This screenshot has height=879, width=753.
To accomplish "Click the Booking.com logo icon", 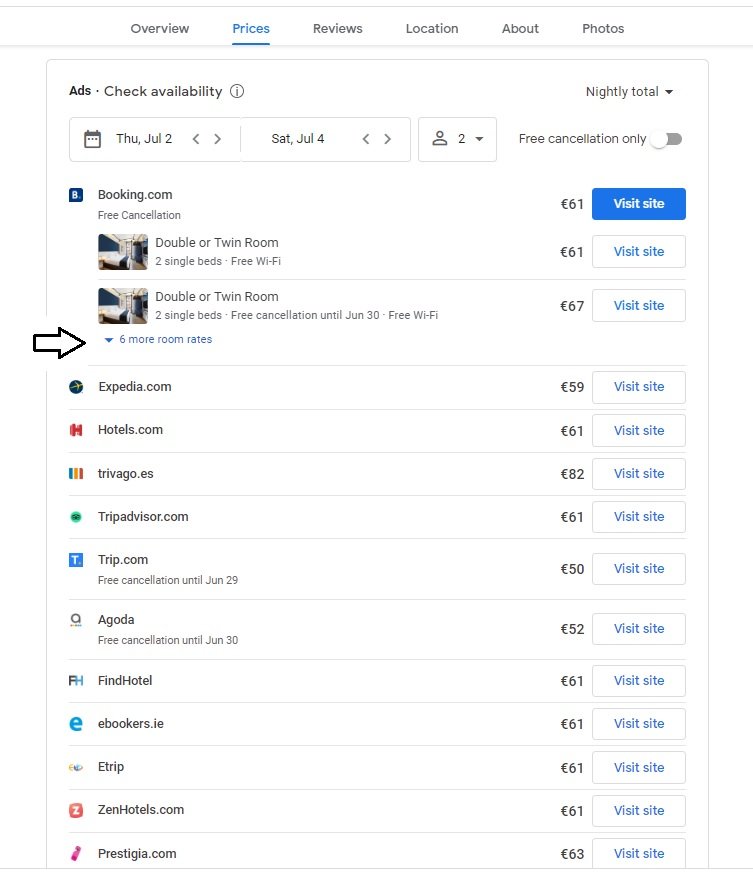I will (76, 195).
